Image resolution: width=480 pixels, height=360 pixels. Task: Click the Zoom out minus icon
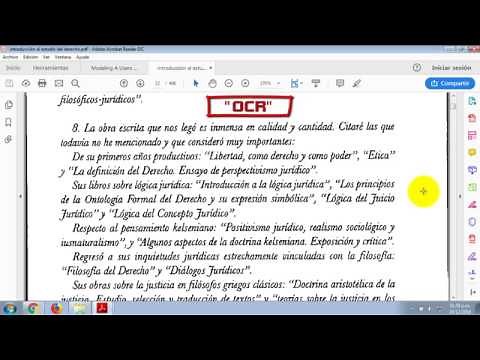tap(229, 83)
